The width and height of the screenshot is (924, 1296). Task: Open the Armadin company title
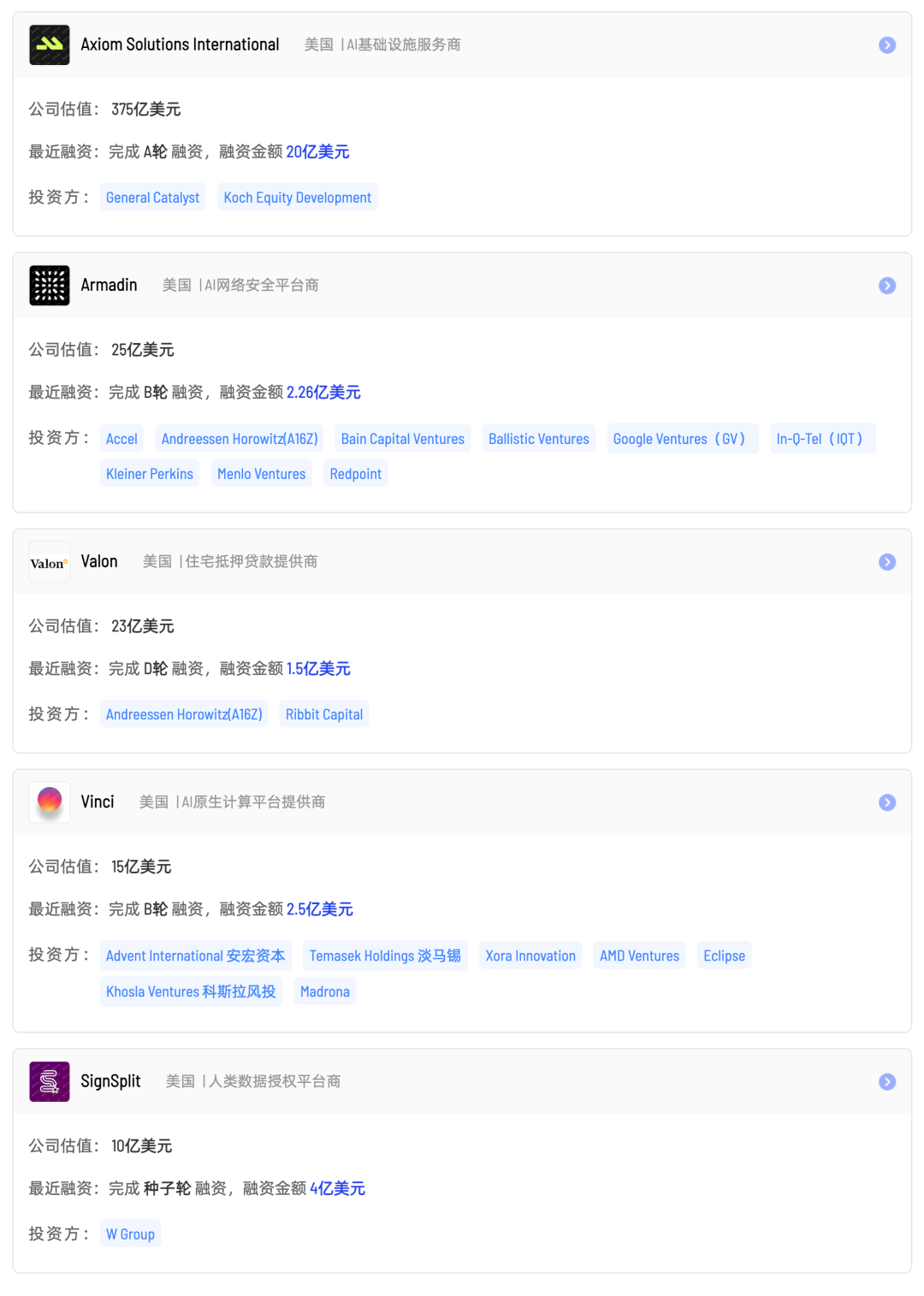109,285
